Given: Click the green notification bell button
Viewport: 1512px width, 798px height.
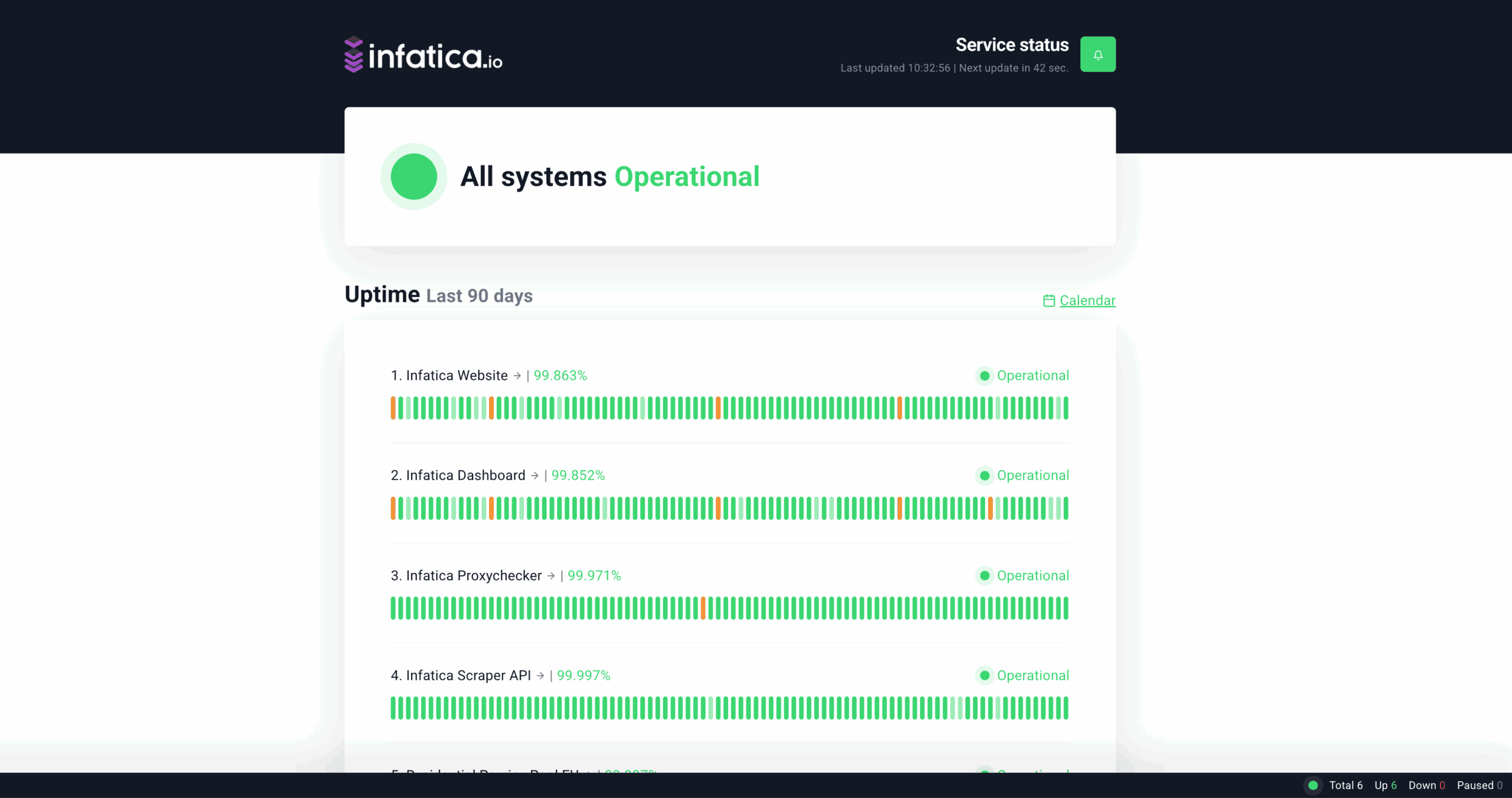Looking at the screenshot, I should (x=1097, y=54).
